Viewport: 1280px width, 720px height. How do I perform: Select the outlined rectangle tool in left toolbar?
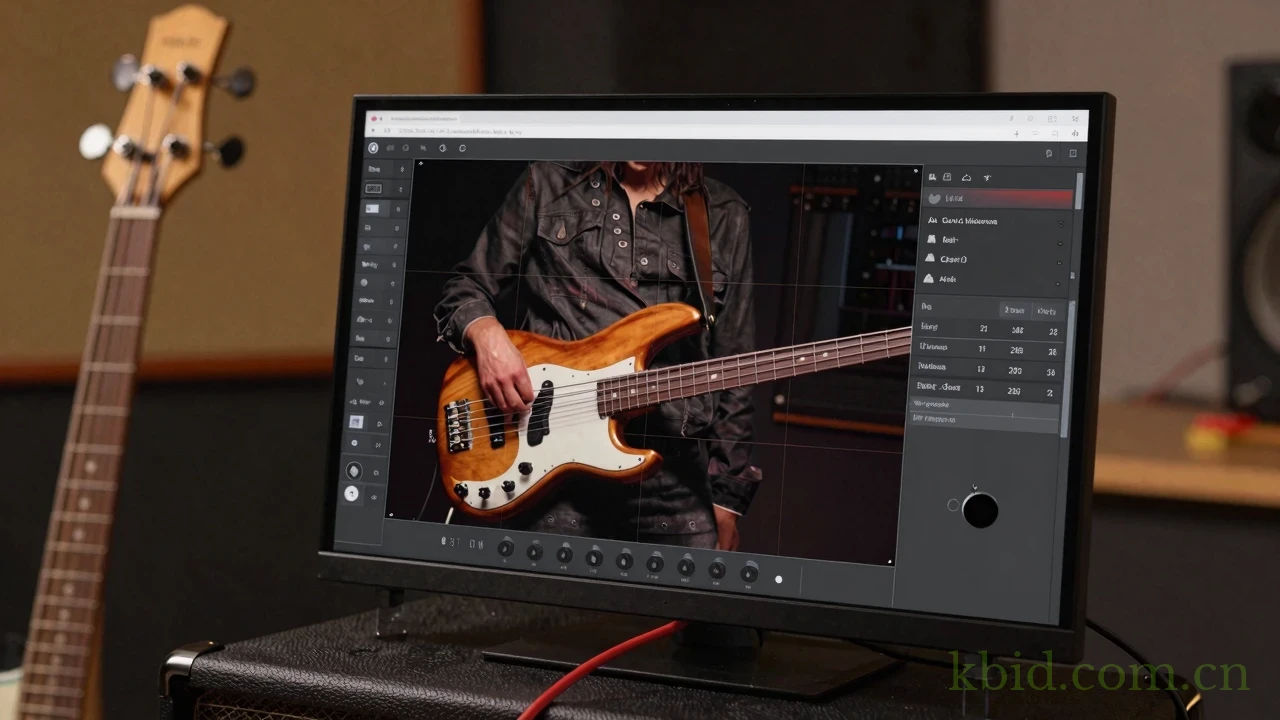374,188
